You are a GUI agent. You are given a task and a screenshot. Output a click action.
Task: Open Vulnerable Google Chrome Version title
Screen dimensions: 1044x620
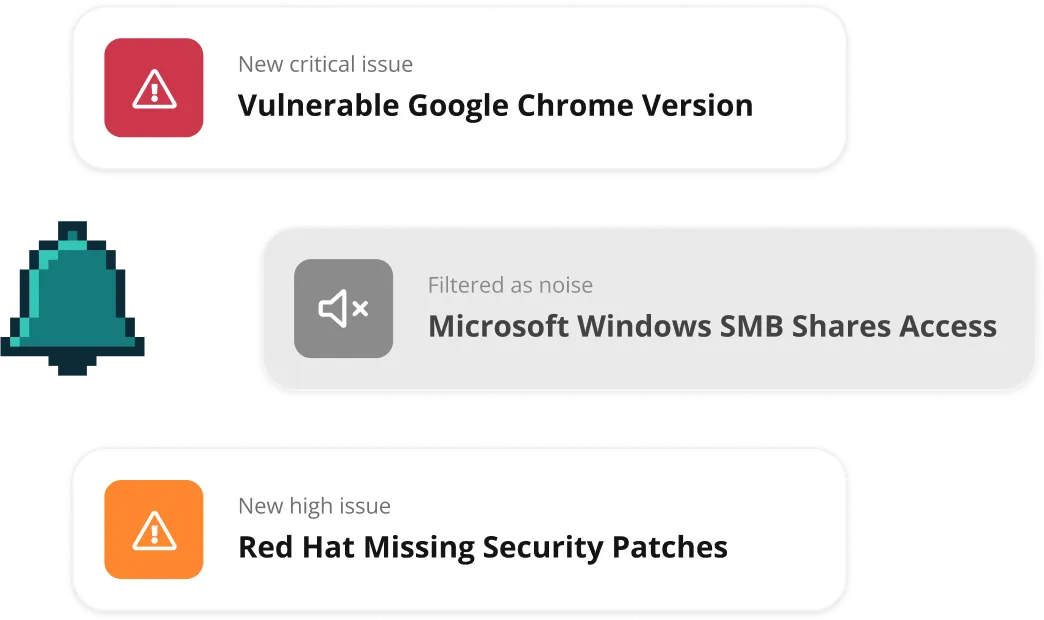(495, 105)
